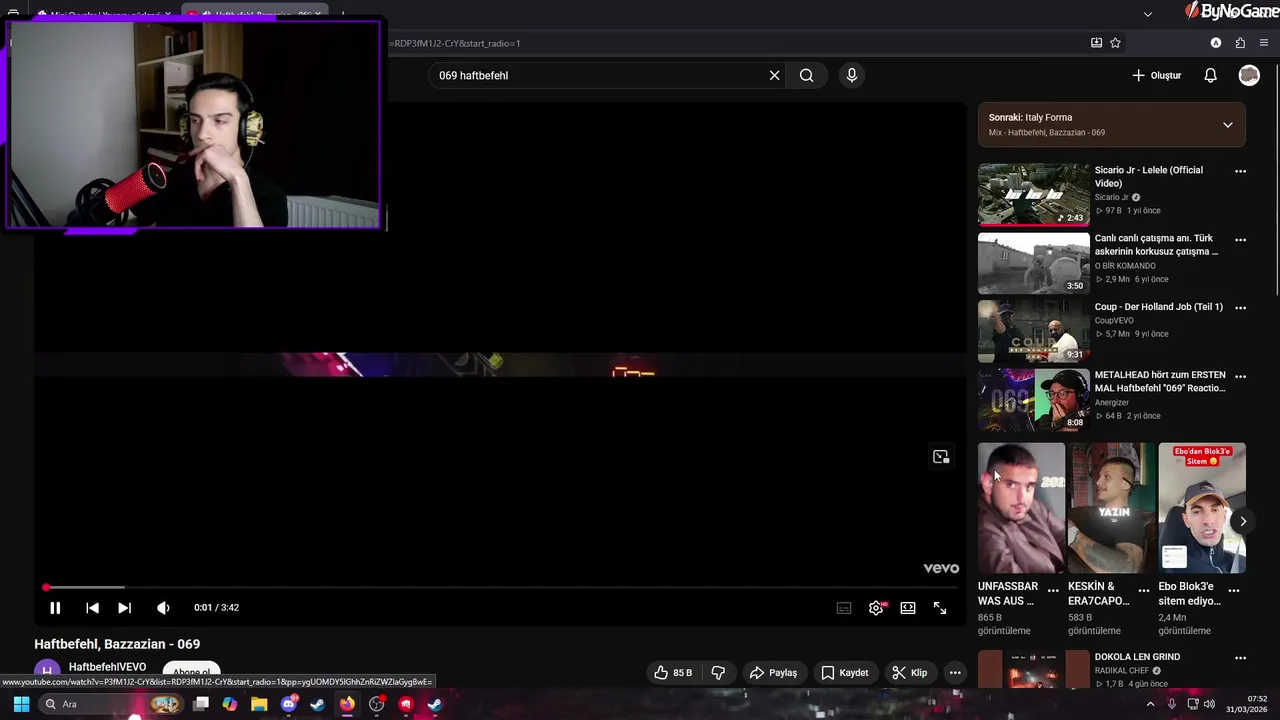Viewport: 1280px width, 720px height.
Task: Enter fullscreen mode
Action: click(x=940, y=608)
